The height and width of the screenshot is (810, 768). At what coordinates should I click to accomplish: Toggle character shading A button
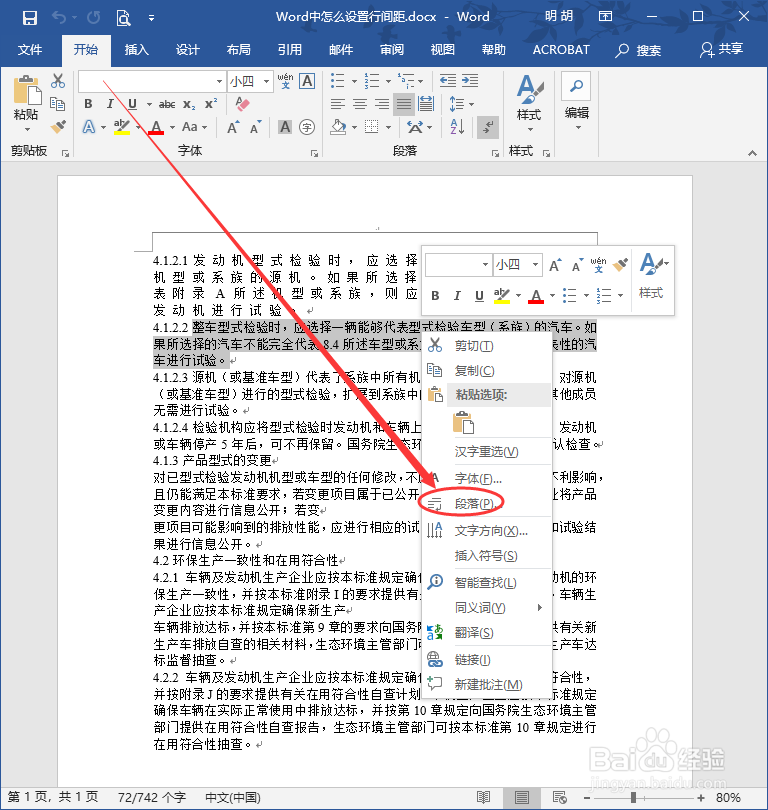(285, 127)
